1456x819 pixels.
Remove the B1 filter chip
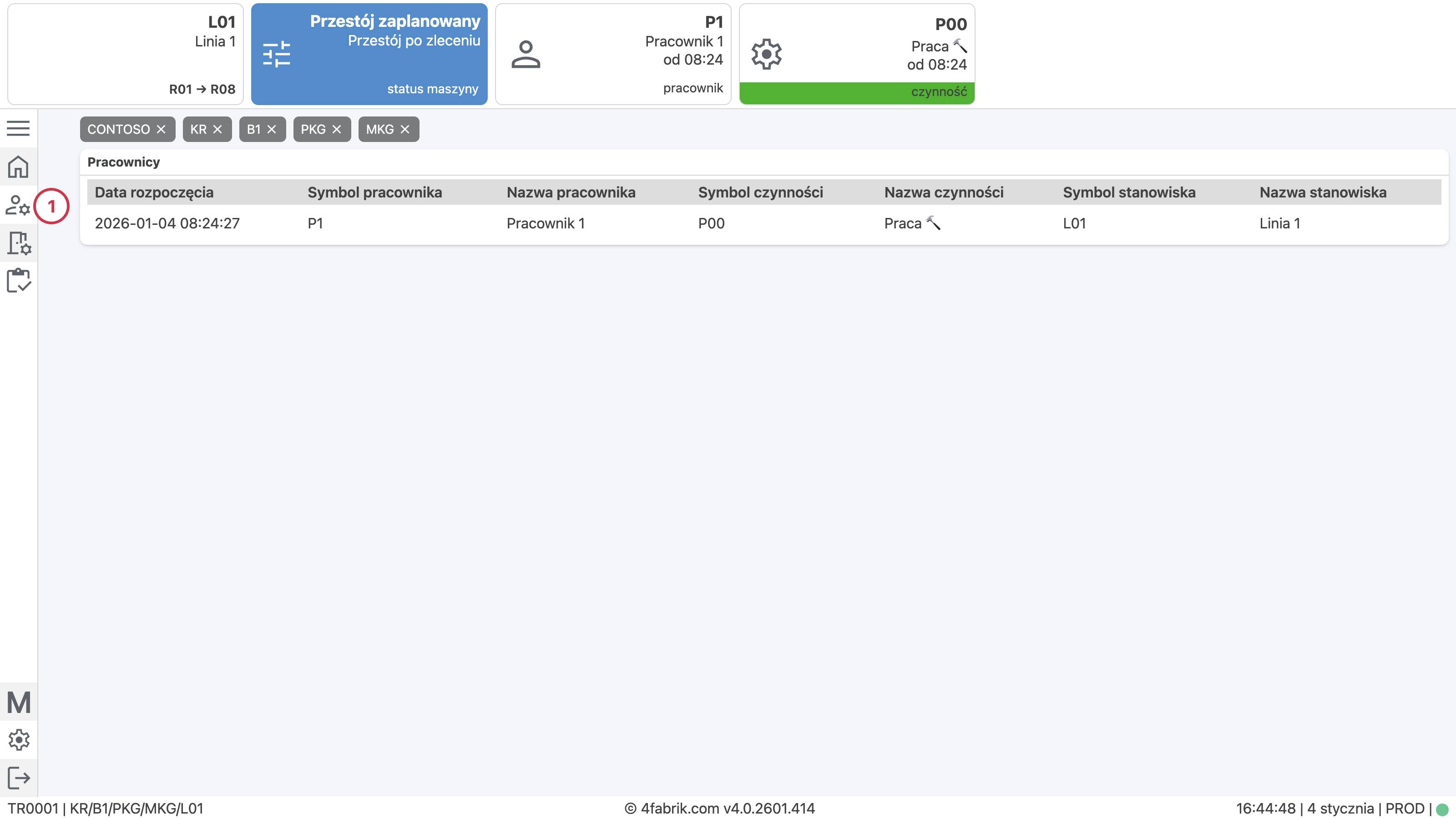tap(272, 129)
